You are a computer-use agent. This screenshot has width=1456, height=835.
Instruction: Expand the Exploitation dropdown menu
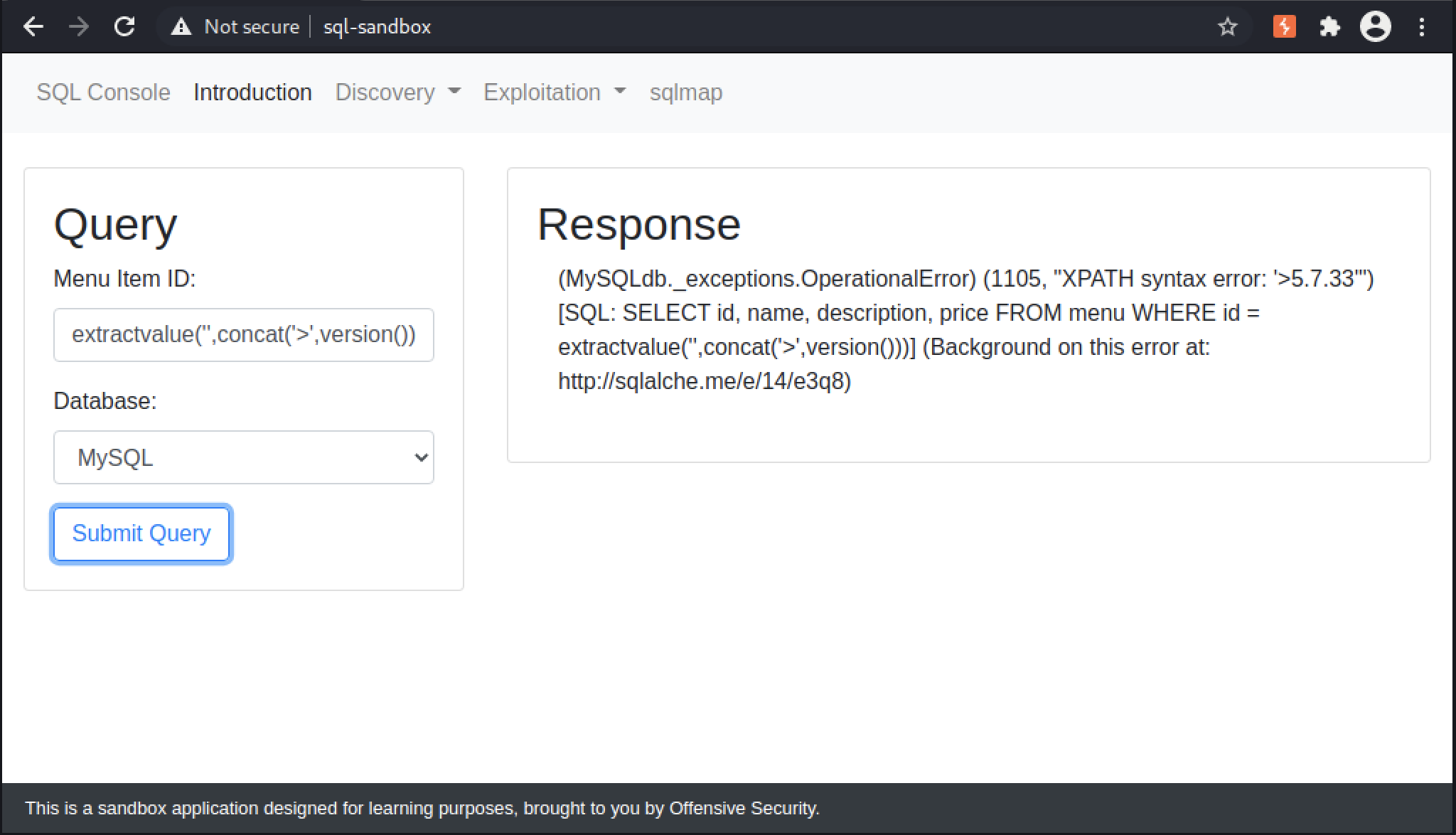555,92
